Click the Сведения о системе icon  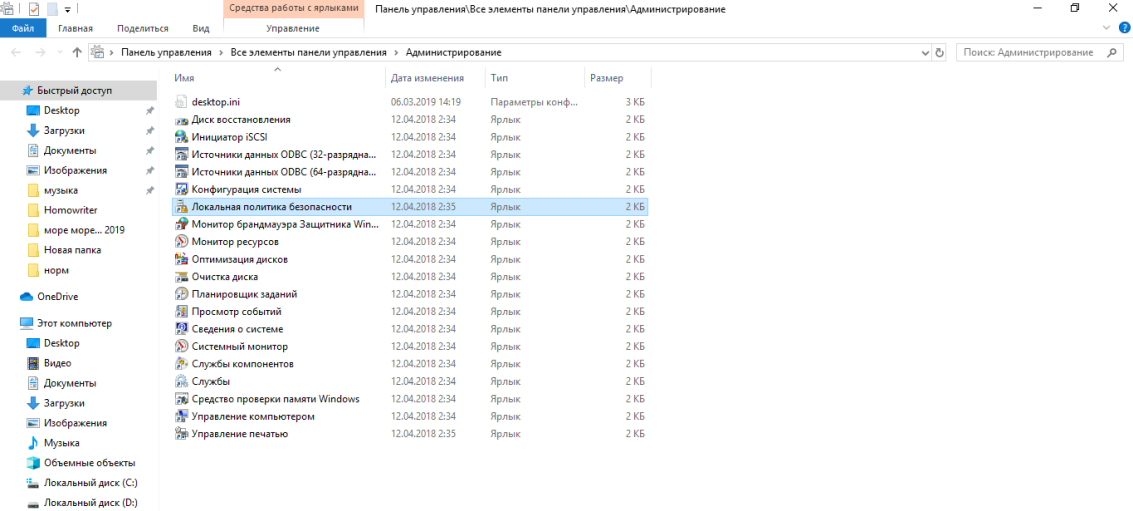181,329
